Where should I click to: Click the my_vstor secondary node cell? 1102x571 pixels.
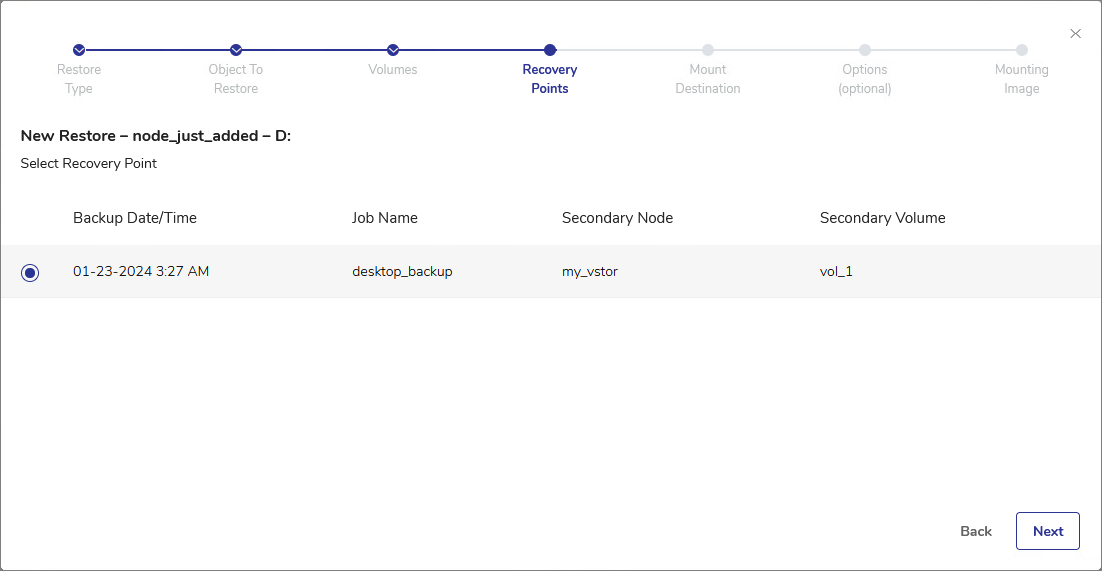590,271
